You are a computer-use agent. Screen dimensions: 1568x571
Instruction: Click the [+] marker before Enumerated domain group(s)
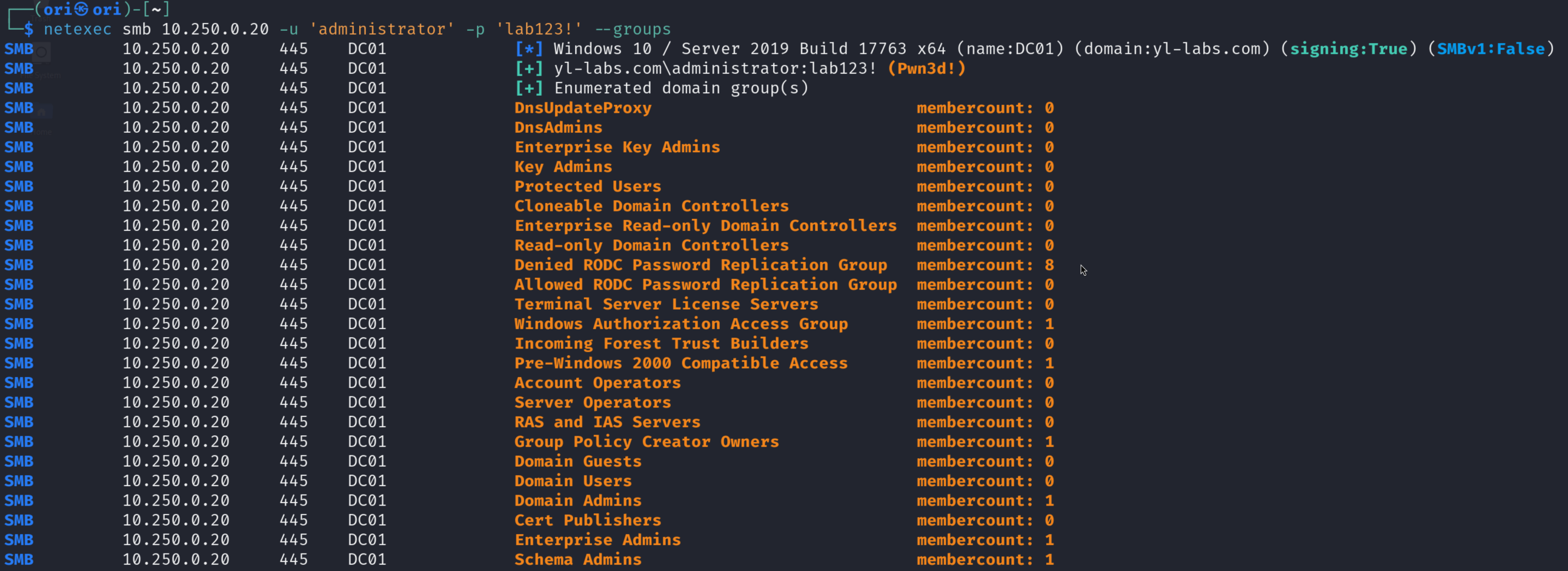tap(528, 88)
